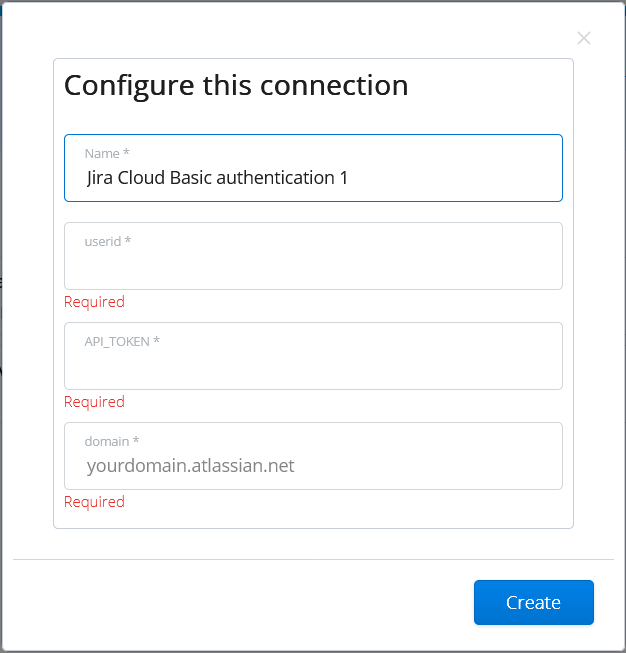Click the Required error under userid

coord(94,302)
